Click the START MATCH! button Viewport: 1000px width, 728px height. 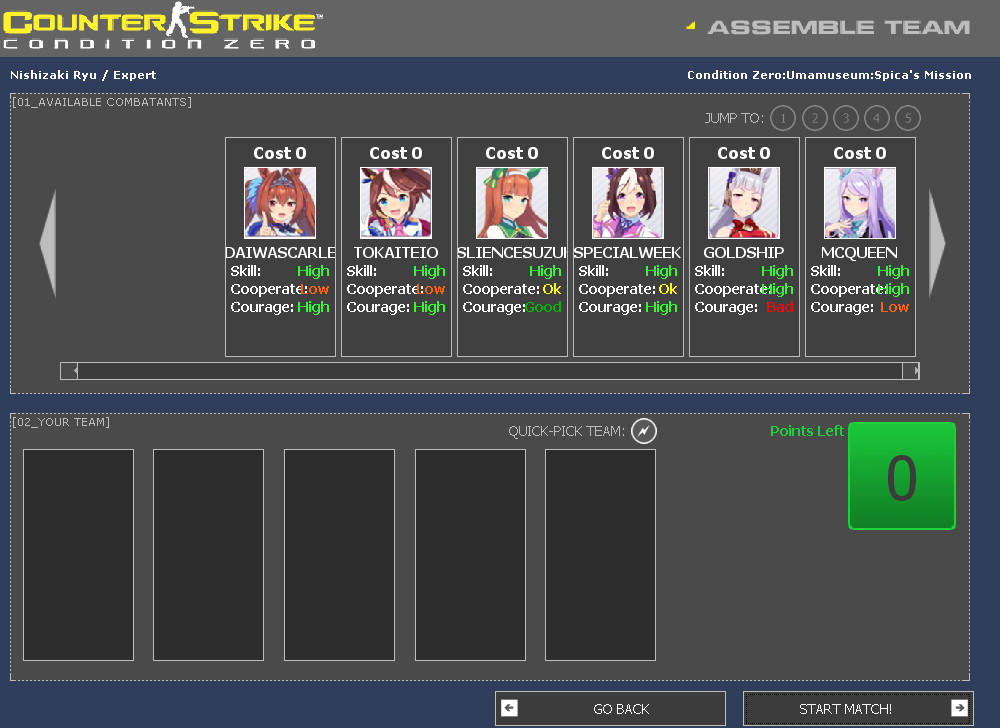click(x=858, y=708)
